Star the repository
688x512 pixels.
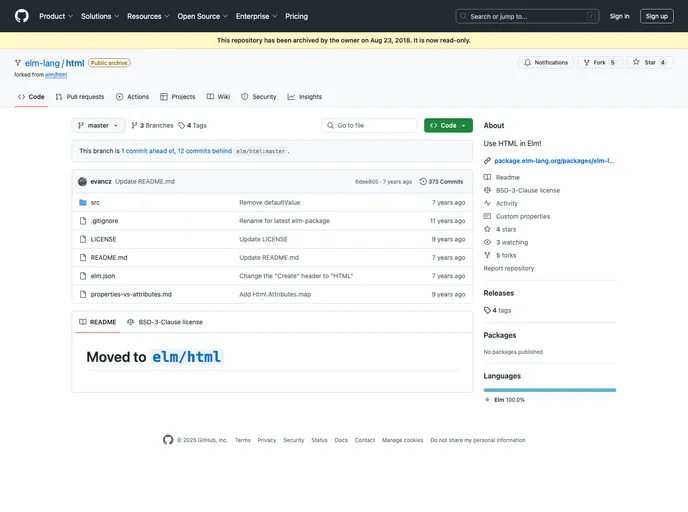tap(649, 63)
